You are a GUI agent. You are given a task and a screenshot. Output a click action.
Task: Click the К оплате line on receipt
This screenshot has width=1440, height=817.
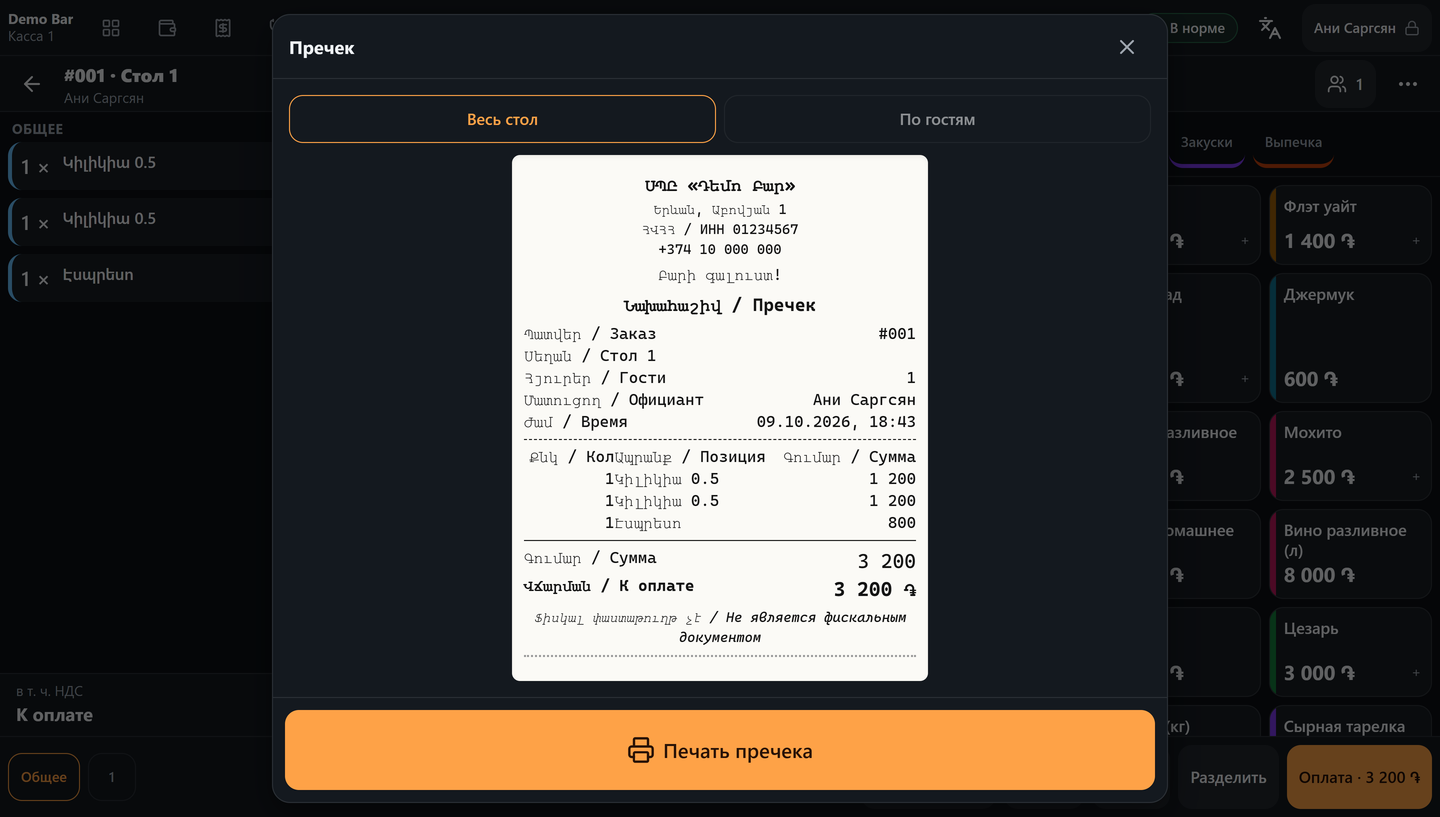pyautogui.click(x=720, y=588)
